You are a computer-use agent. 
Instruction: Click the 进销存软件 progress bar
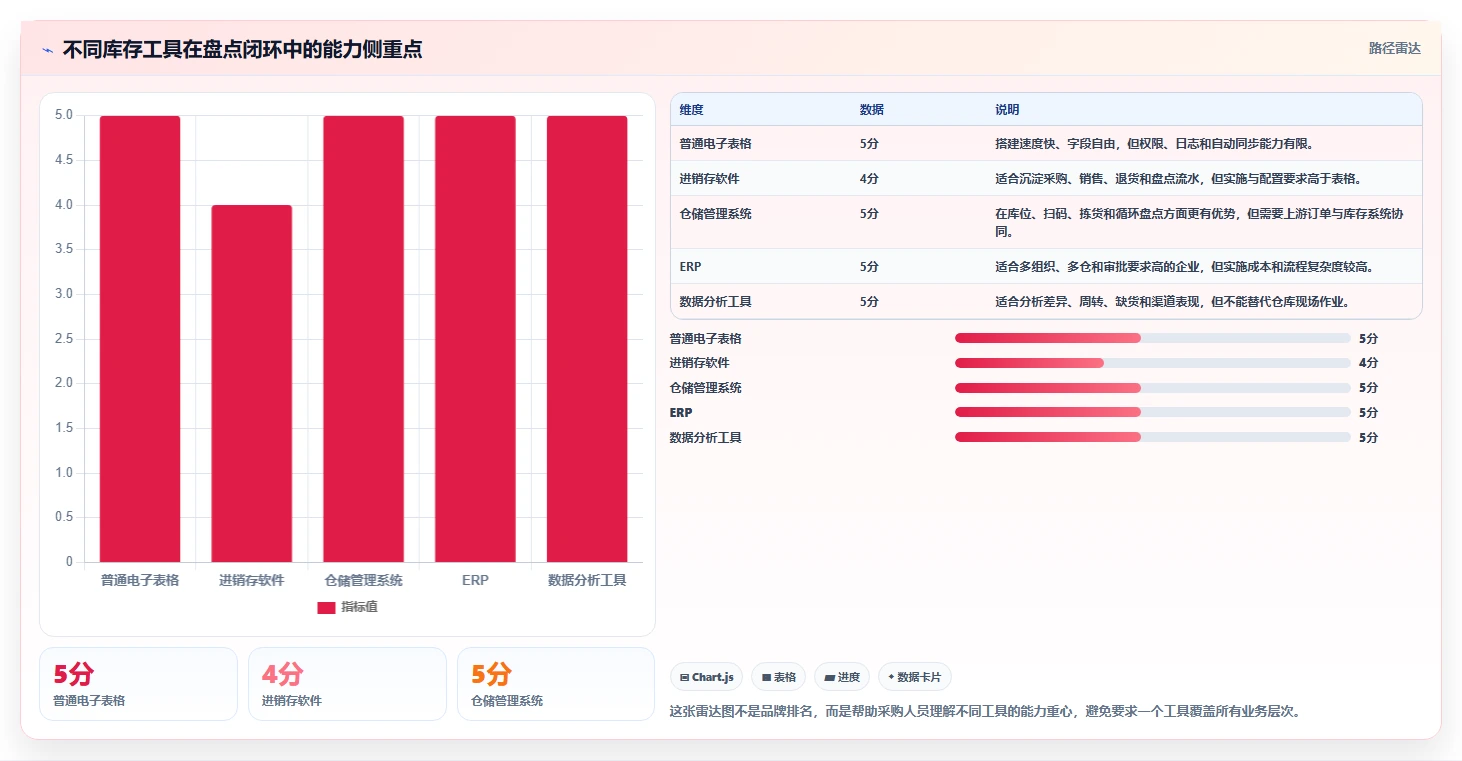point(1153,363)
